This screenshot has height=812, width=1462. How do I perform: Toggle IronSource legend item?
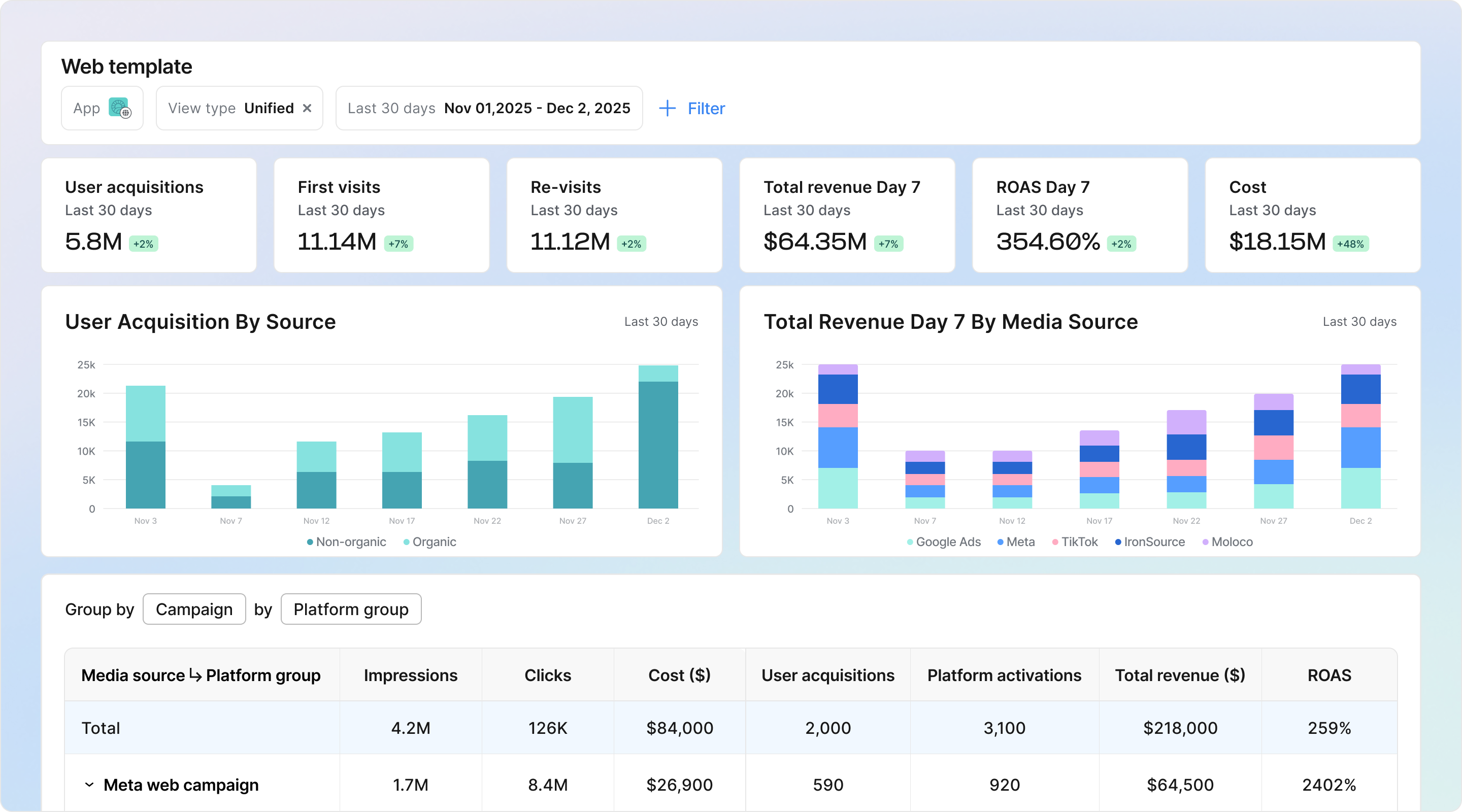coord(1150,542)
